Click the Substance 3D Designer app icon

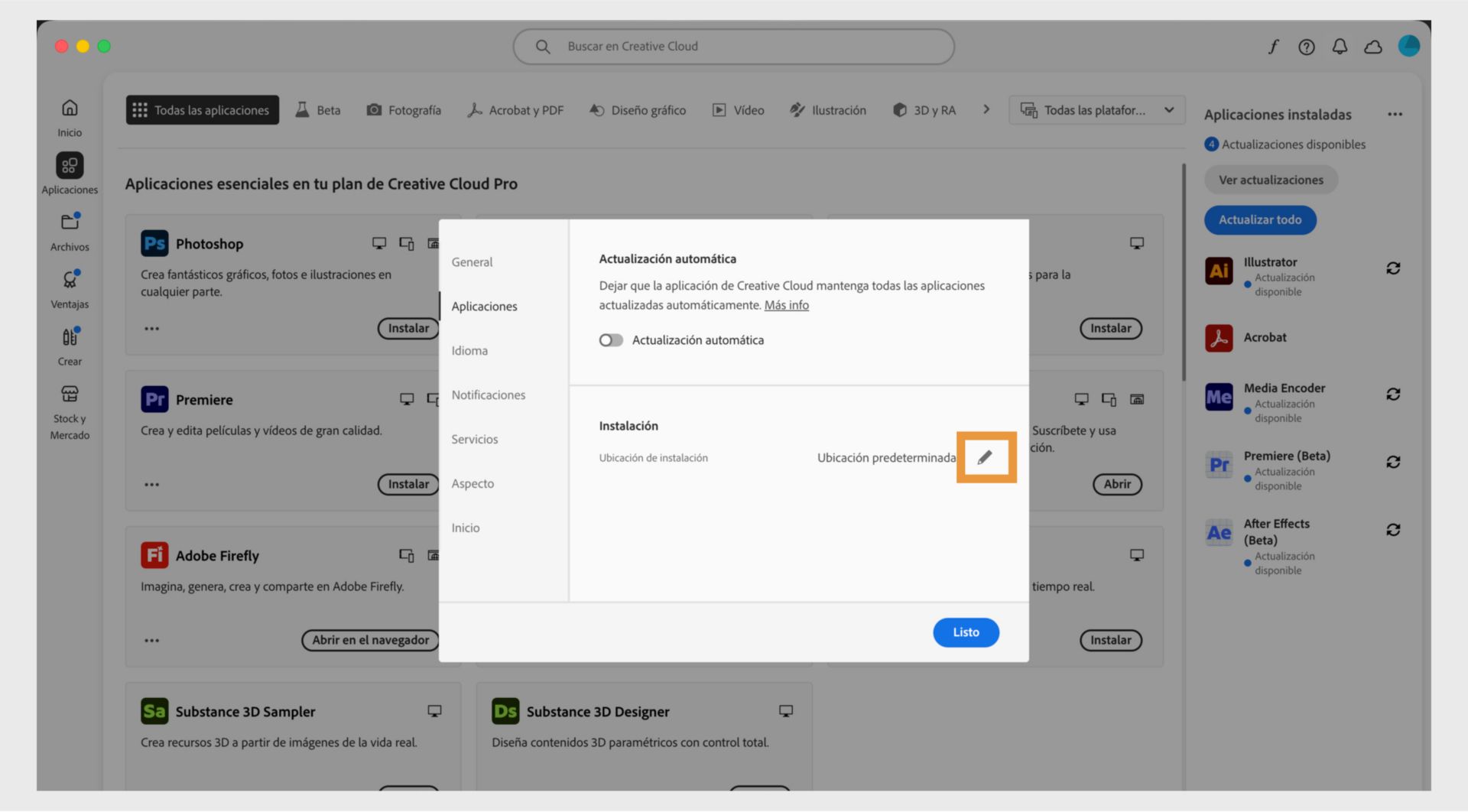tap(505, 712)
